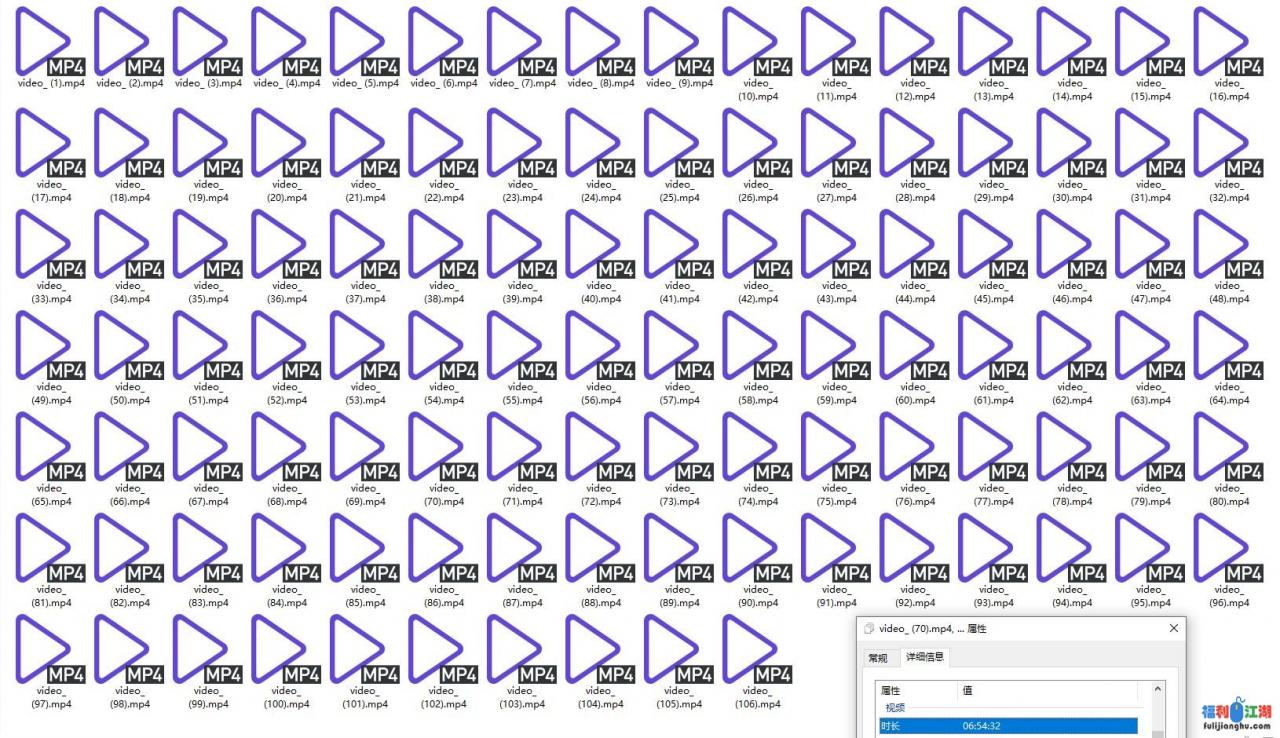Open the 详细信息 tab in properties

click(925, 657)
